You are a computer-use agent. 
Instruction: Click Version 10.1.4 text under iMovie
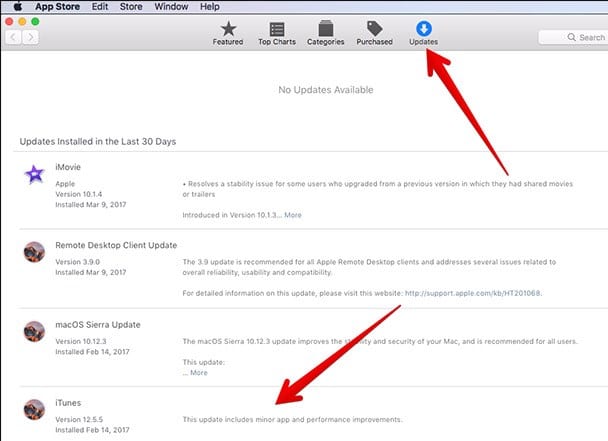(79, 194)
